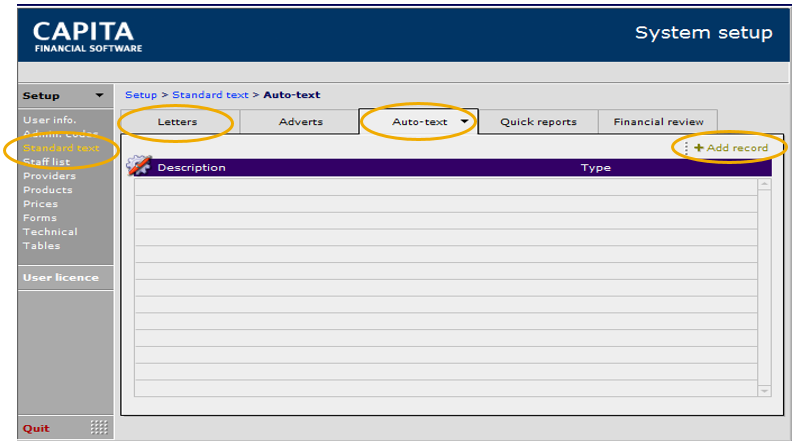Select Standard text in the sidebar
The width and height of the screenshot is (794, 441).
(61, 148)
